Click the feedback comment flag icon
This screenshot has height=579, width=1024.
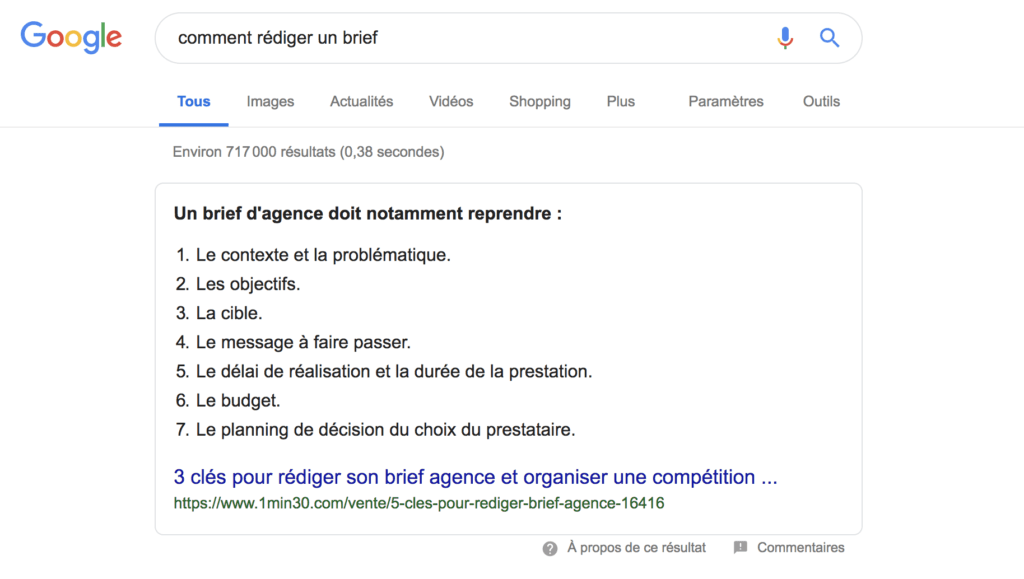tap(740, 548)
